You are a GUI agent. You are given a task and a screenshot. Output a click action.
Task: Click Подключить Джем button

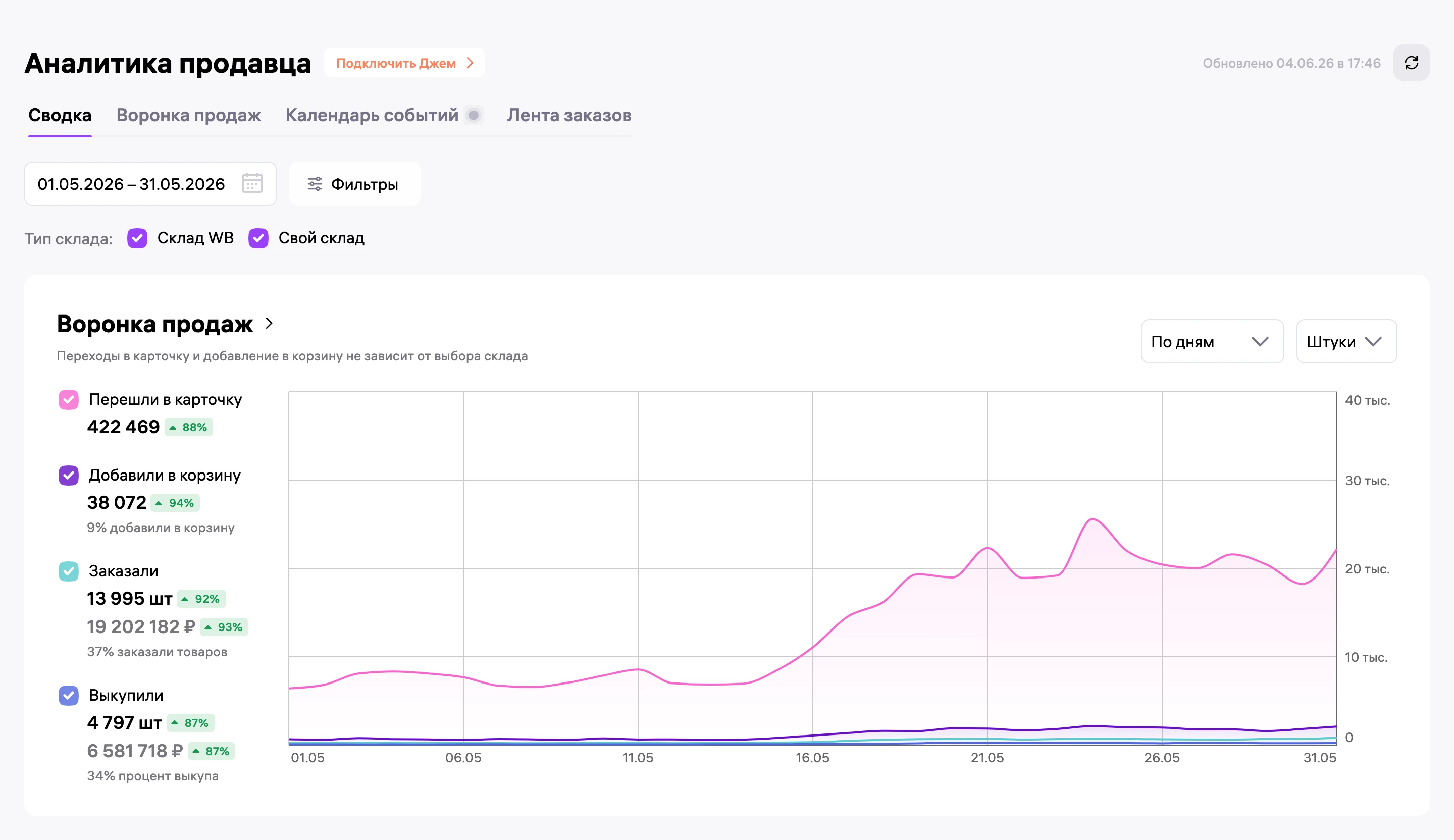pyautogui.click(x=404, y=63)
